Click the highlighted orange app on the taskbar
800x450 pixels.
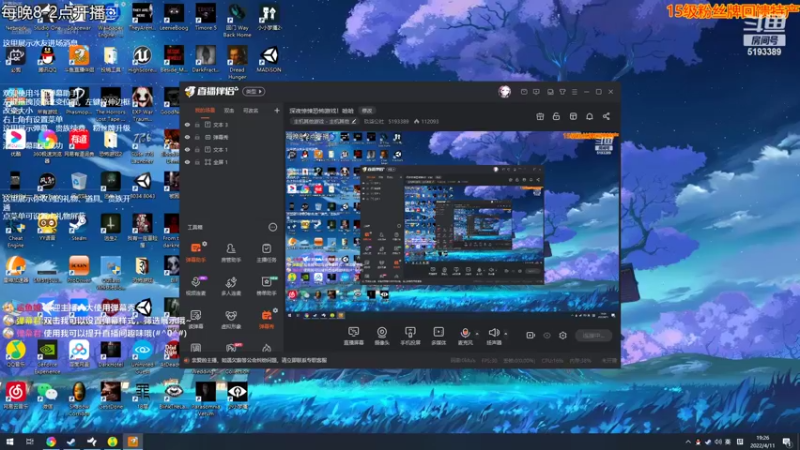click(133, 441)
